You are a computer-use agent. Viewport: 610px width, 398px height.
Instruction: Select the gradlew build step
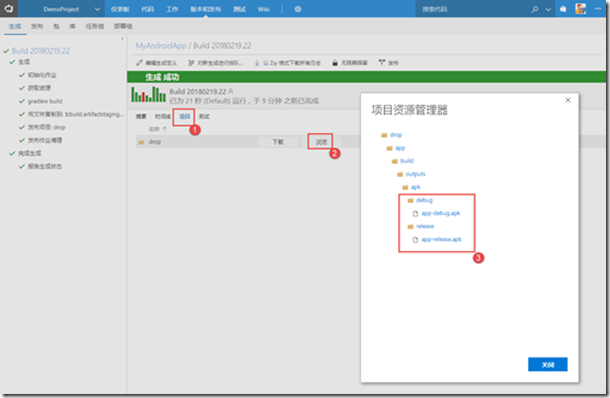tap(45, 101)
